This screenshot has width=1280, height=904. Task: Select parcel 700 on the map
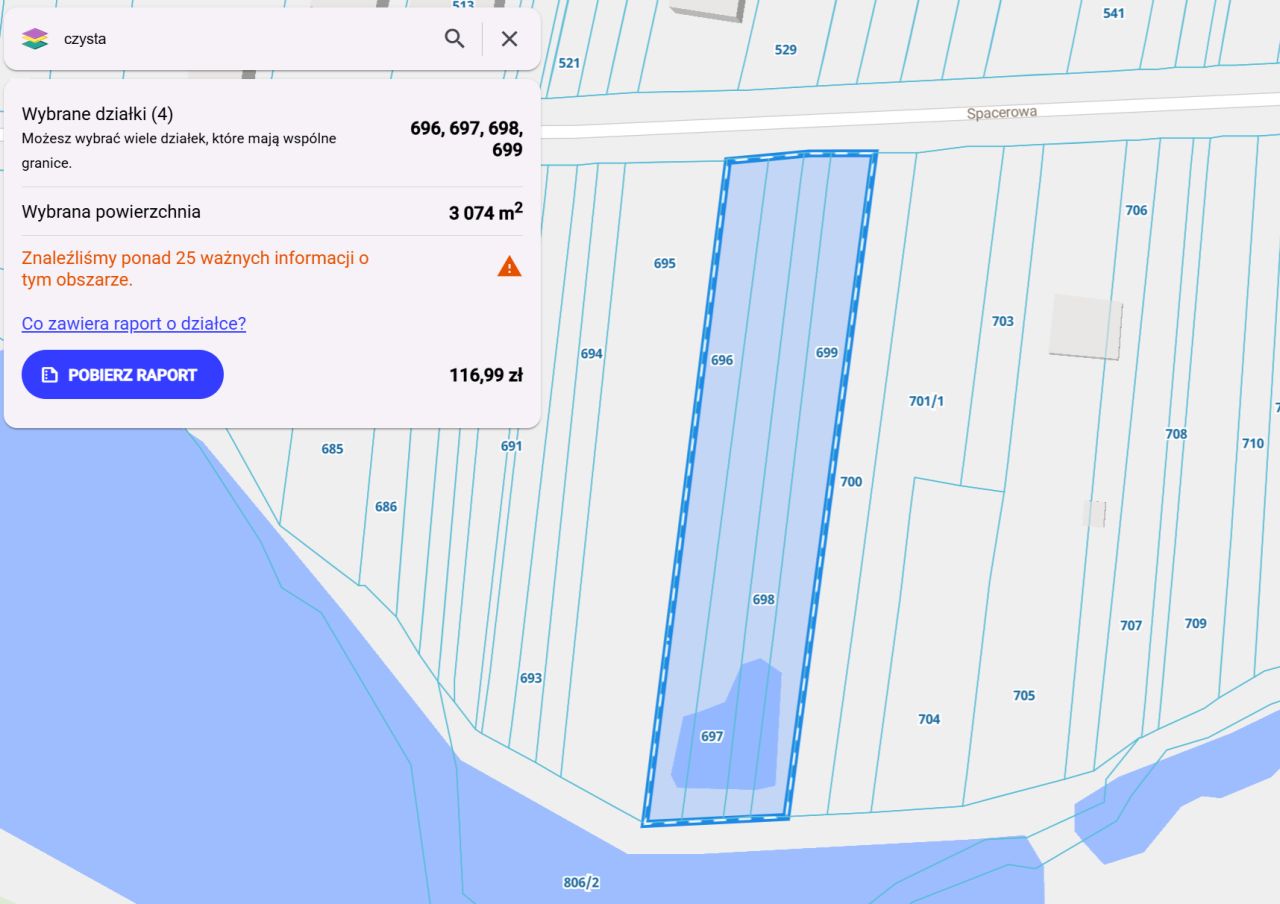tap(851, 482)
